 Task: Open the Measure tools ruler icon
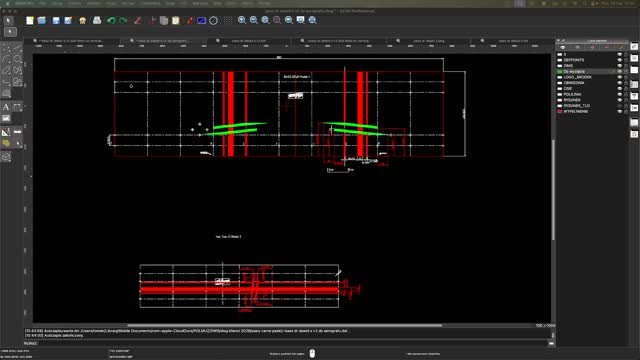pos(17,132)
